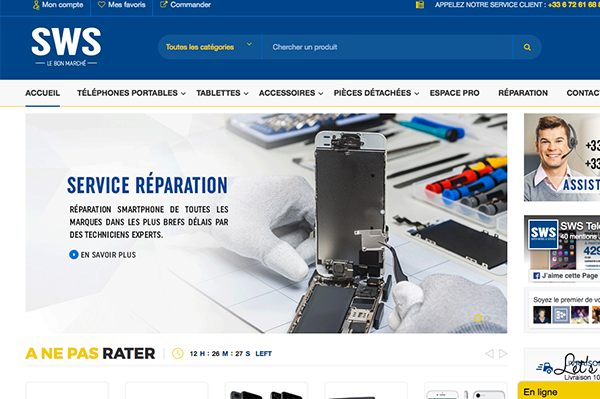
Task: Click the phone book icon in top bar
Action: point(420,5)
